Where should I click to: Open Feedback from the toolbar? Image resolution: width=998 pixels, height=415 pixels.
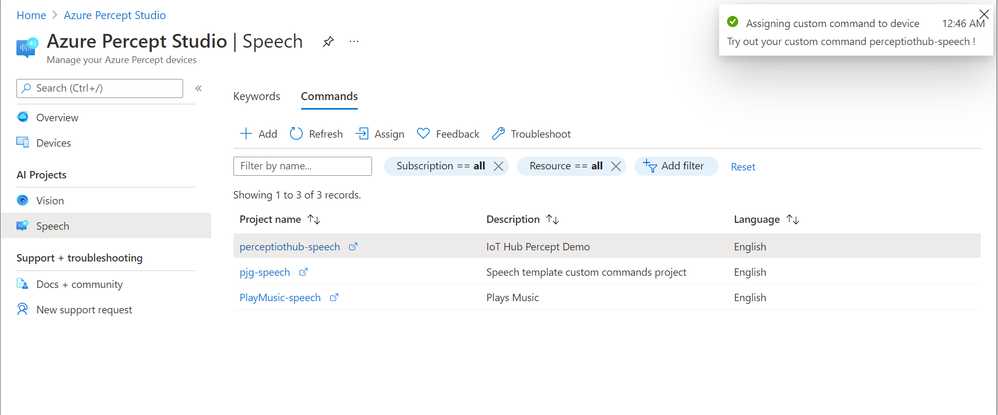[x=448, y=134]
